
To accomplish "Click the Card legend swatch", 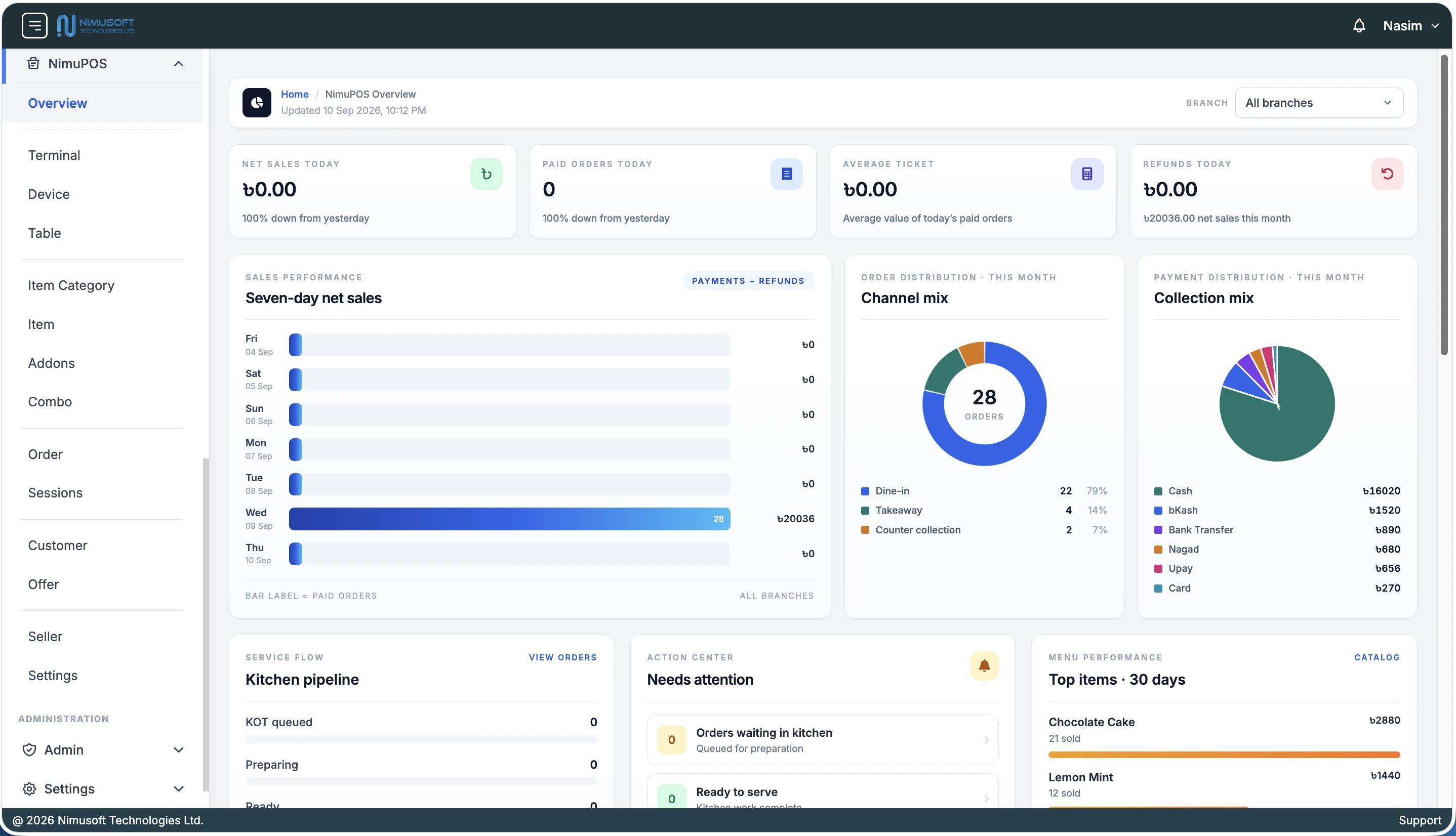I will [x=1158, y=588].
